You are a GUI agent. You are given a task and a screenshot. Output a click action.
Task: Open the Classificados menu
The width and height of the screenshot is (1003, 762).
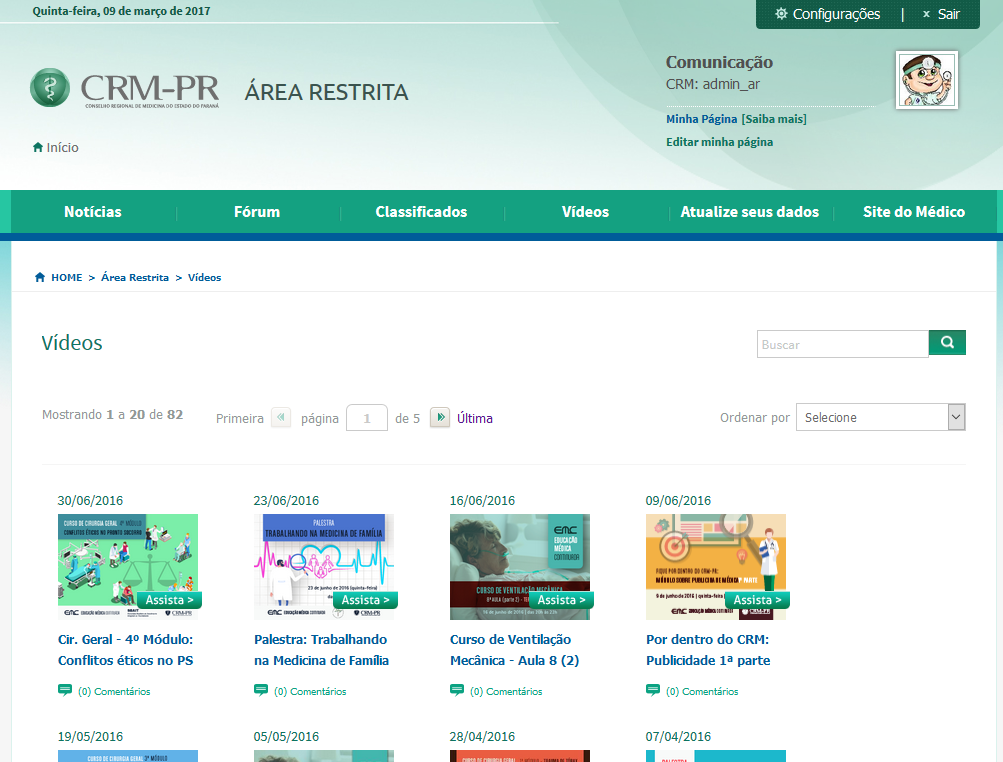(x=422, y=212)
